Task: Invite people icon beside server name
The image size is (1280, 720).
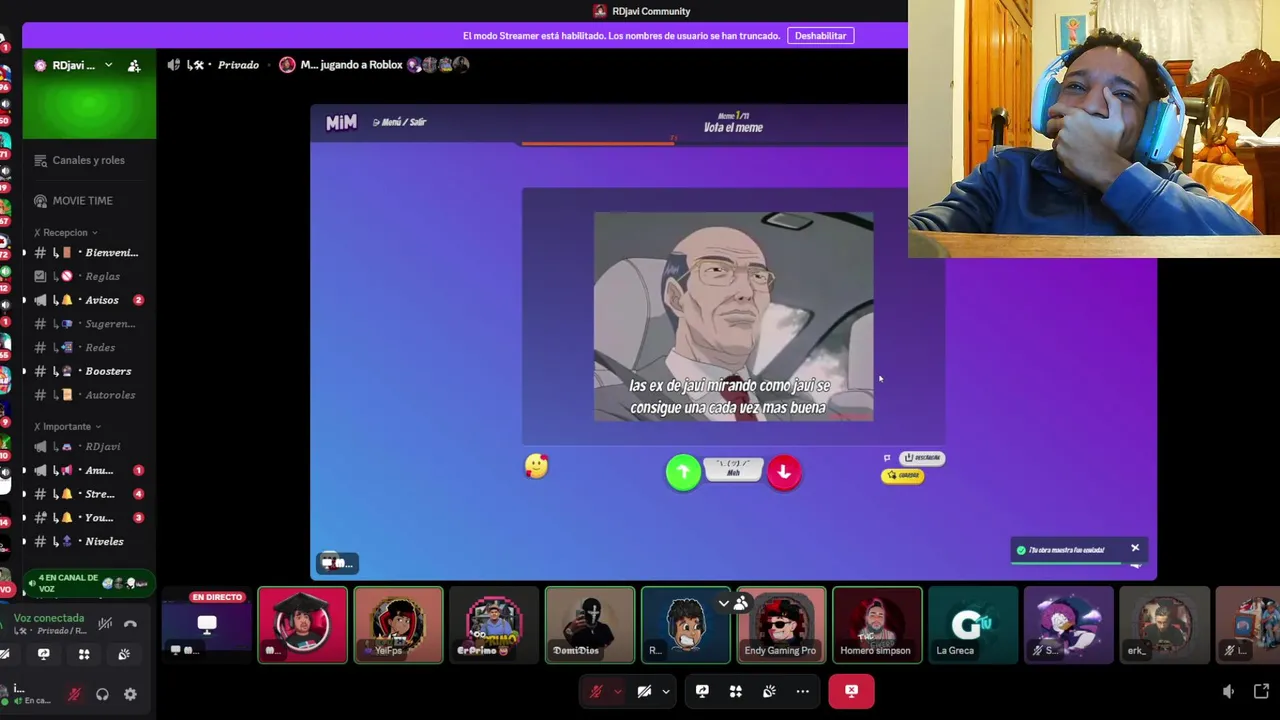Action: click(134, 65)
